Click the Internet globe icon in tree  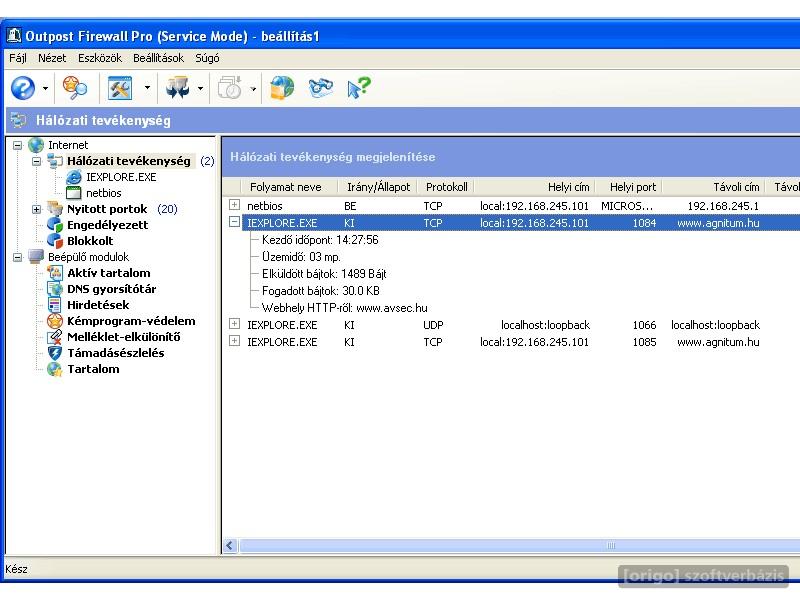[x=36, y=145]
